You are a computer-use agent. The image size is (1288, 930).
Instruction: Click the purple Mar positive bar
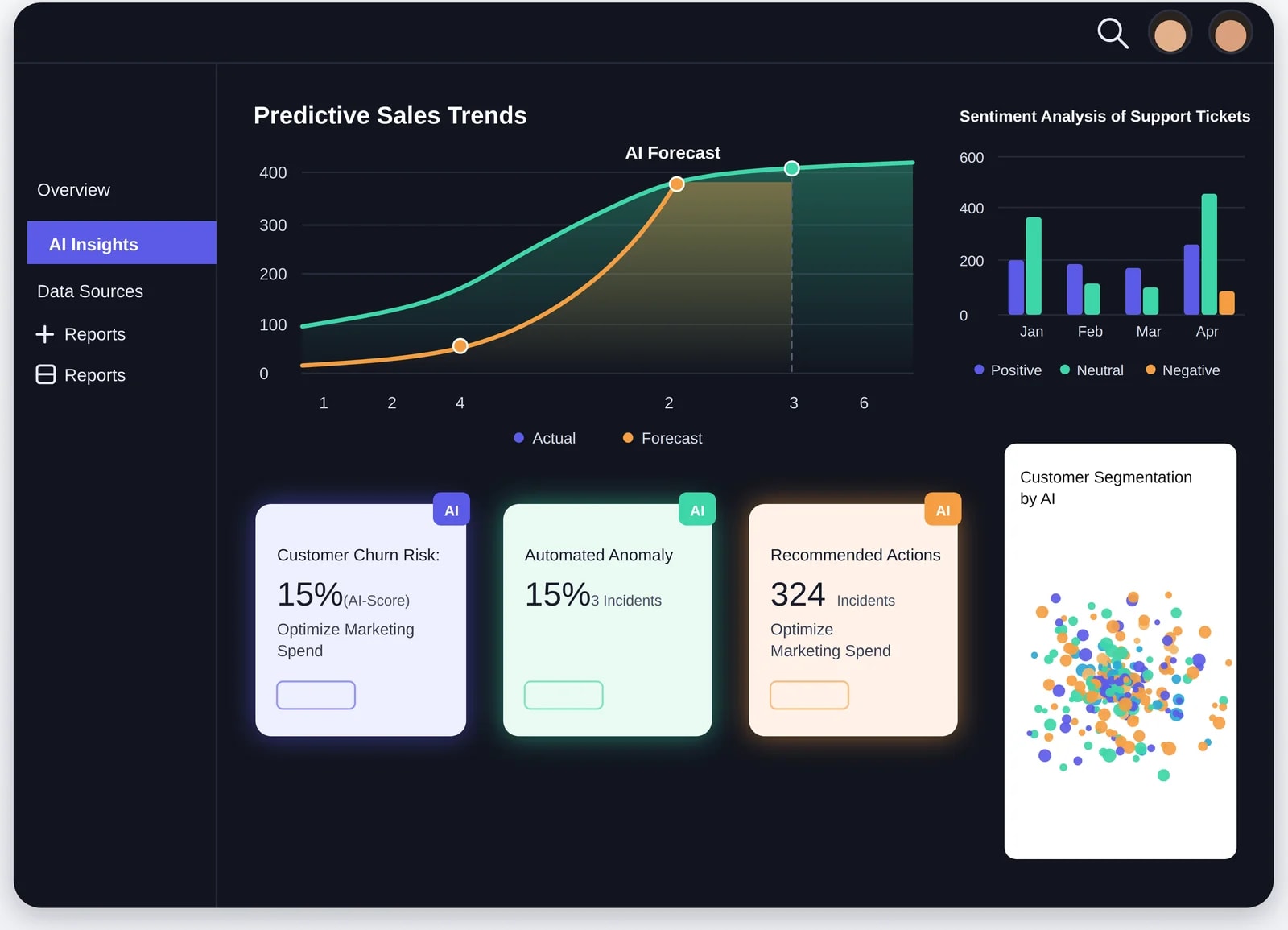coord(1133,291)
